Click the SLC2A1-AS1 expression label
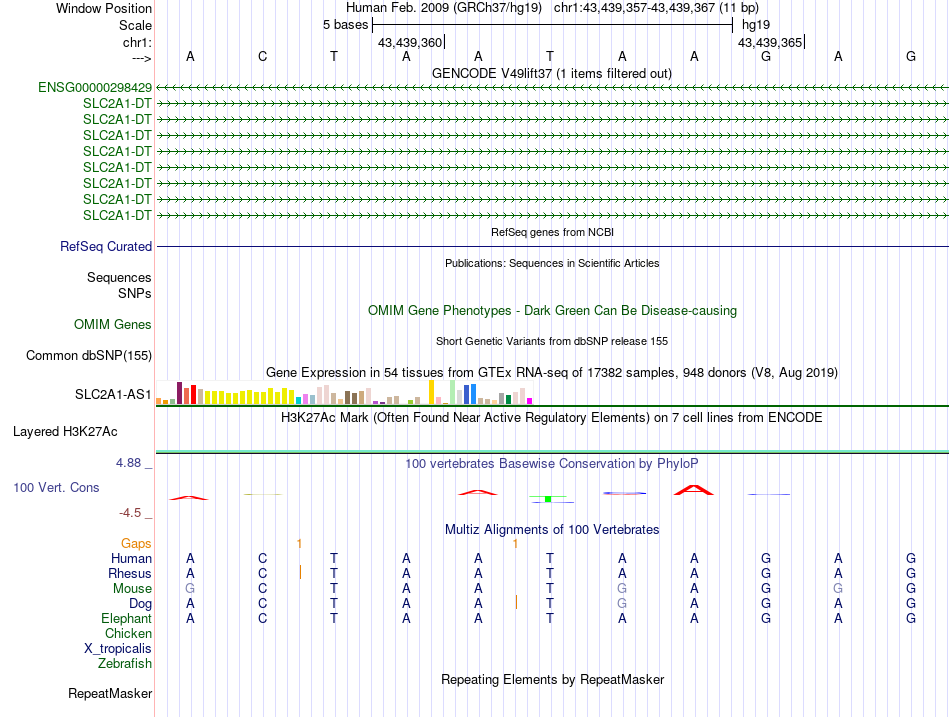 113,395
